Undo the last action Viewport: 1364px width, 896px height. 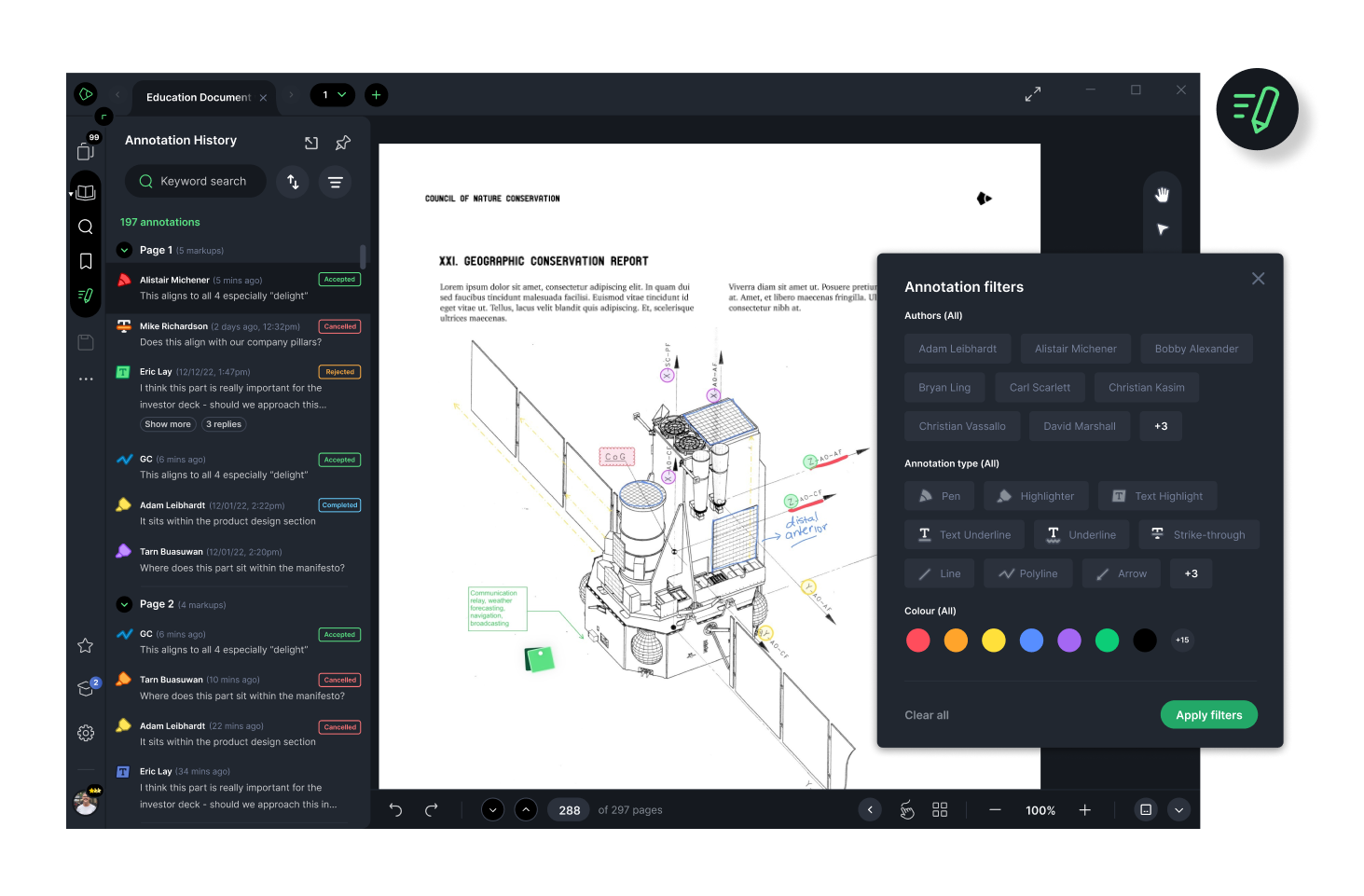394,809
